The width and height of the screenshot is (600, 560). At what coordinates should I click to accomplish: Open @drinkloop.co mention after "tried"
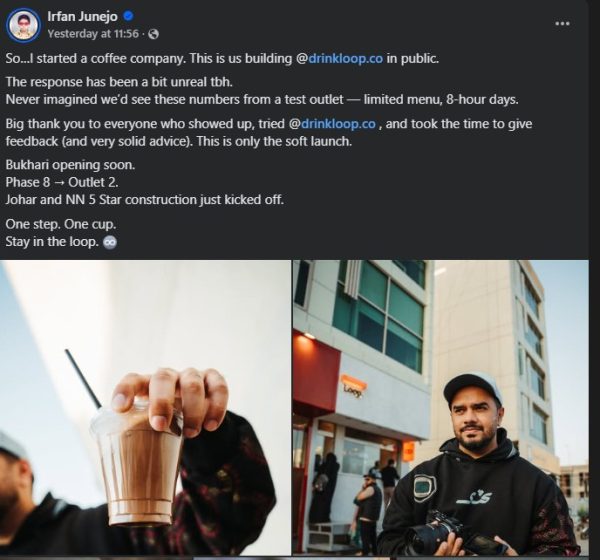tap(332, 124)
